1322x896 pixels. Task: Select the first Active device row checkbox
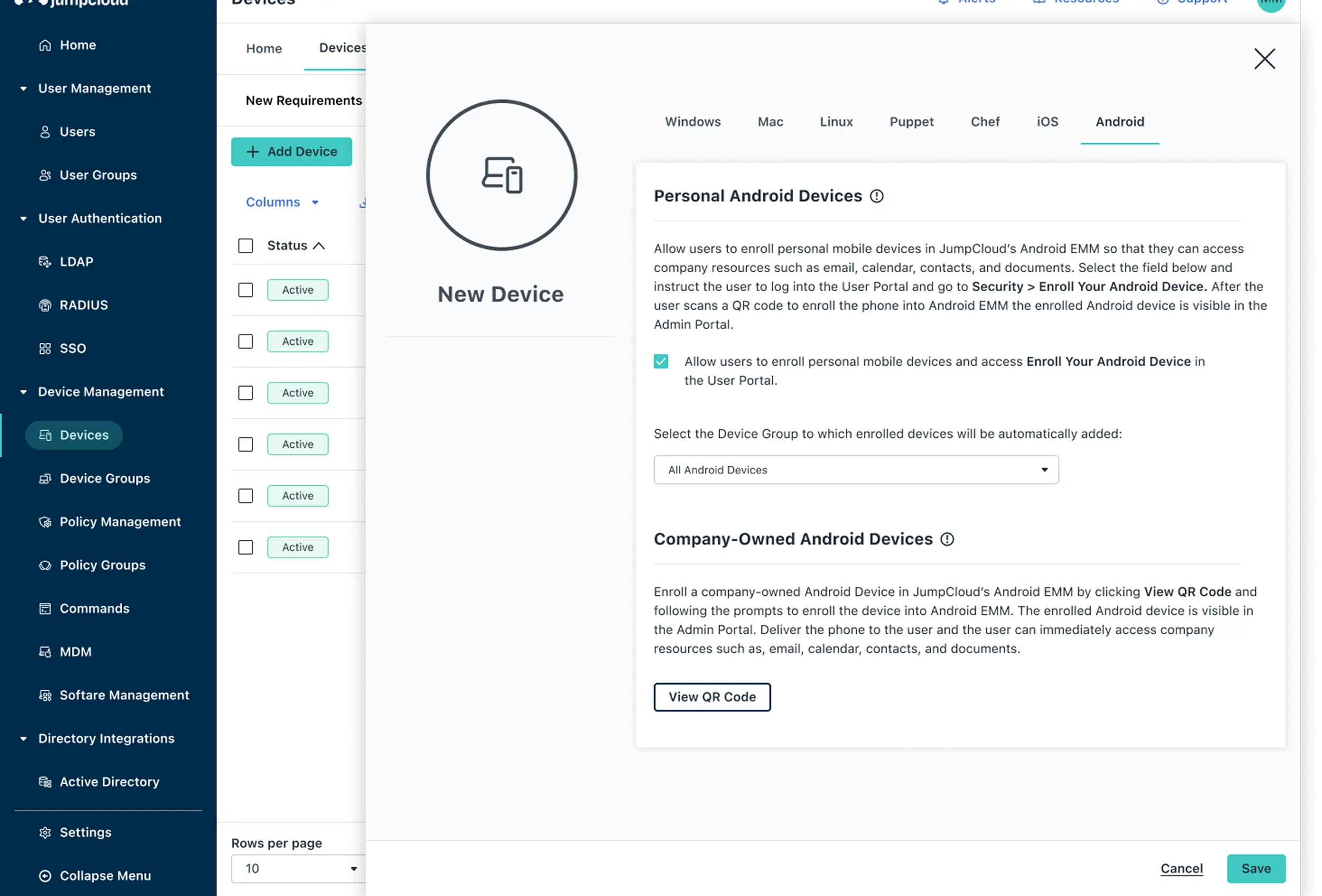(245, 290)
